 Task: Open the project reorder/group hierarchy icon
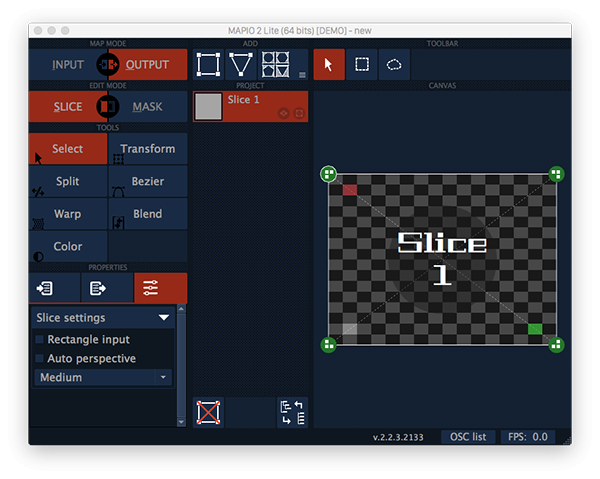tap(292, 412)
